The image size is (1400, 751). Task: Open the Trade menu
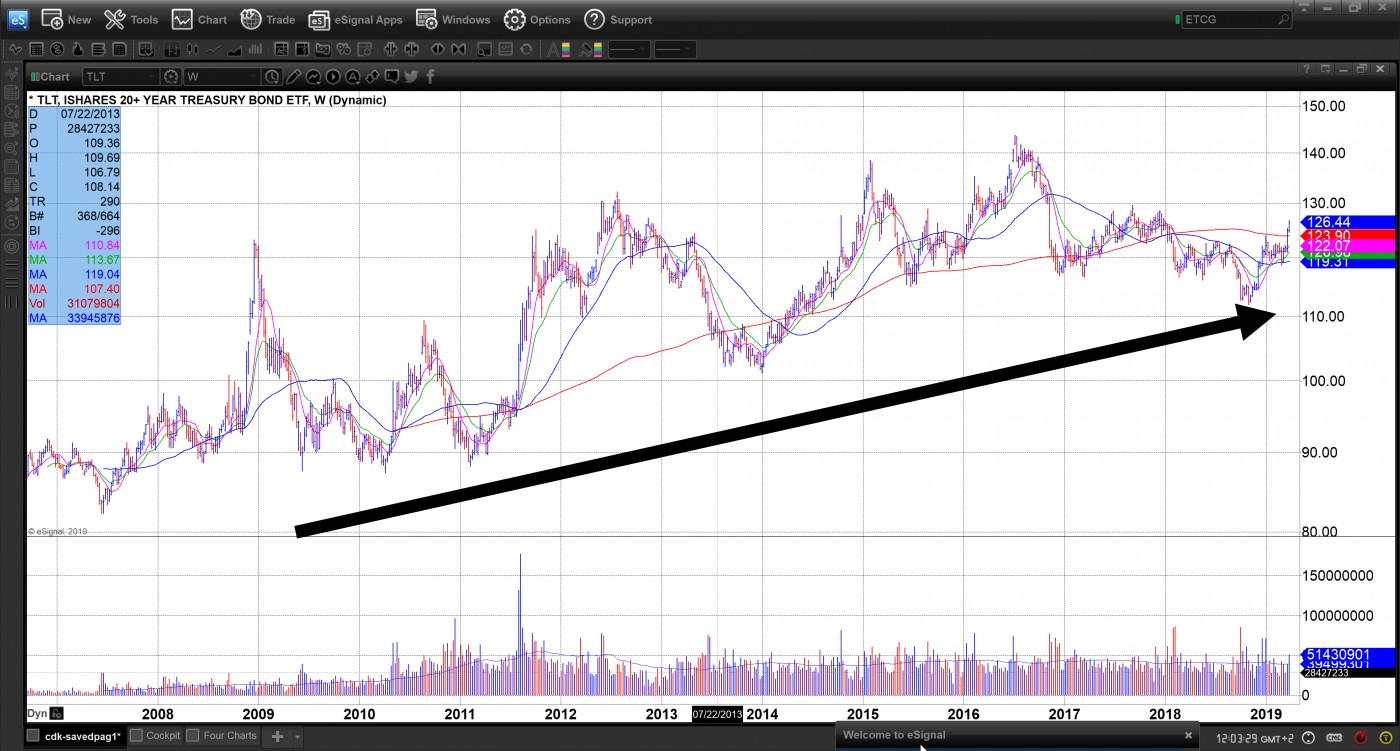[268, 19]
